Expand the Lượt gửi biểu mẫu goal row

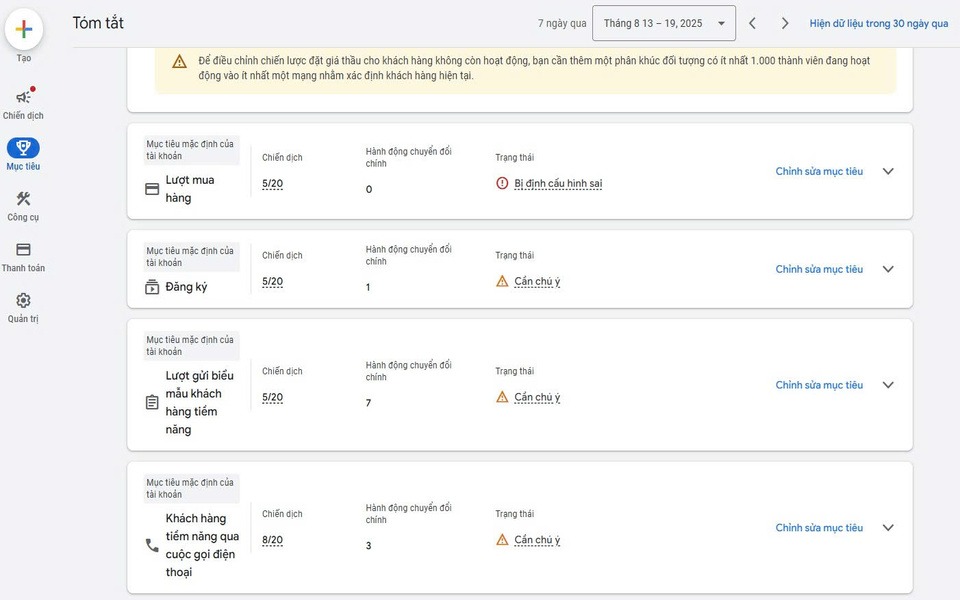(x=888, y=385)
